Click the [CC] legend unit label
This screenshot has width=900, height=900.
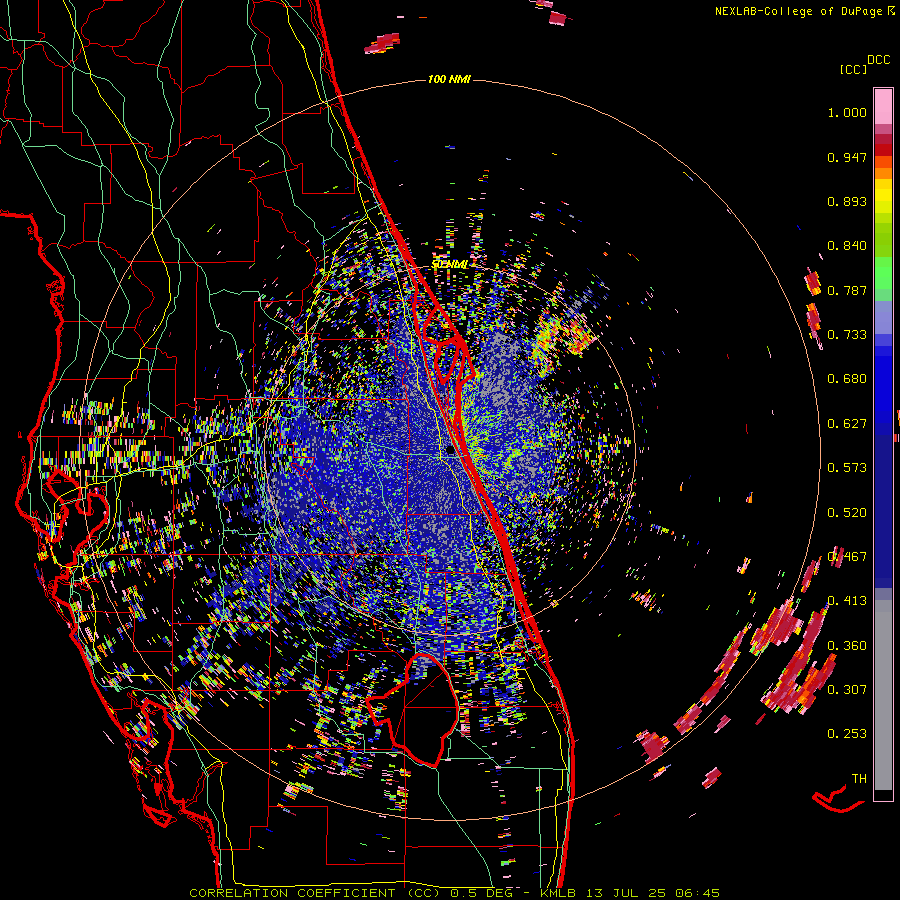(x=853, y=69)
